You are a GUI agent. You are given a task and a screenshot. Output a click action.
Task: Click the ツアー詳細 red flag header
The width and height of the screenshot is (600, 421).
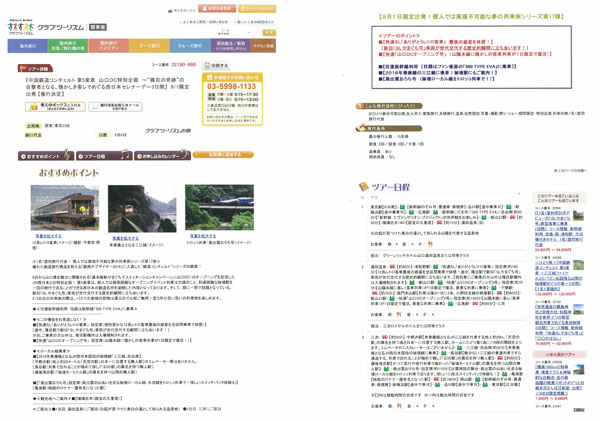click(35, 69)
